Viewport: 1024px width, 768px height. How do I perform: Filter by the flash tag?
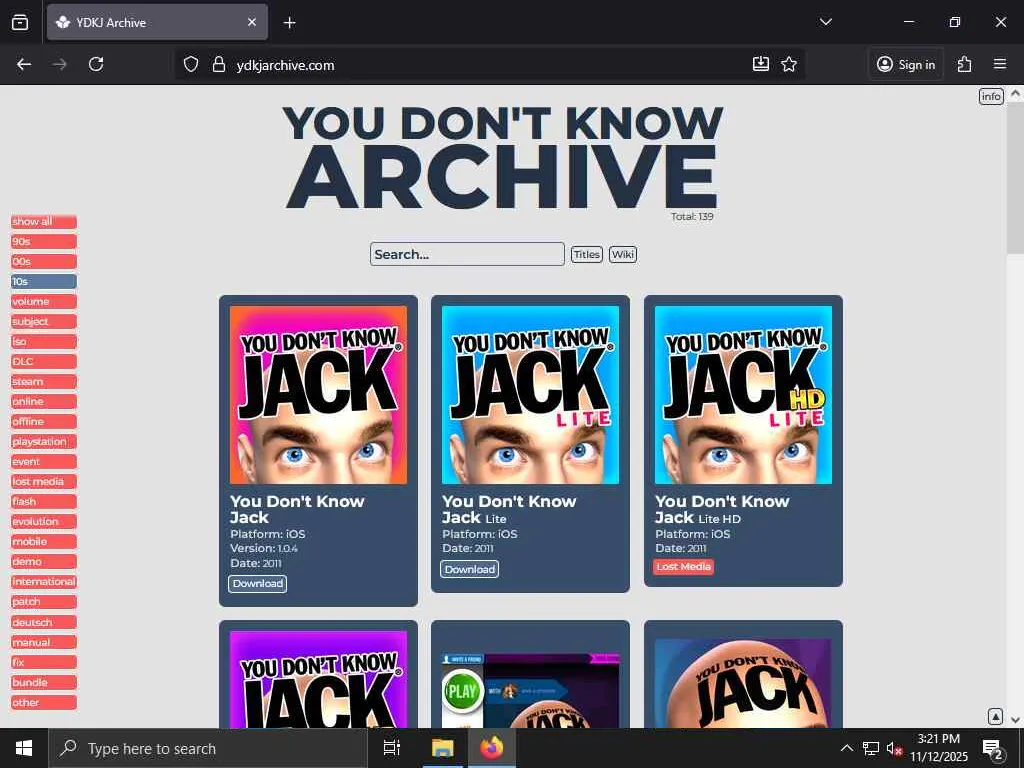[x=44, y=502]
